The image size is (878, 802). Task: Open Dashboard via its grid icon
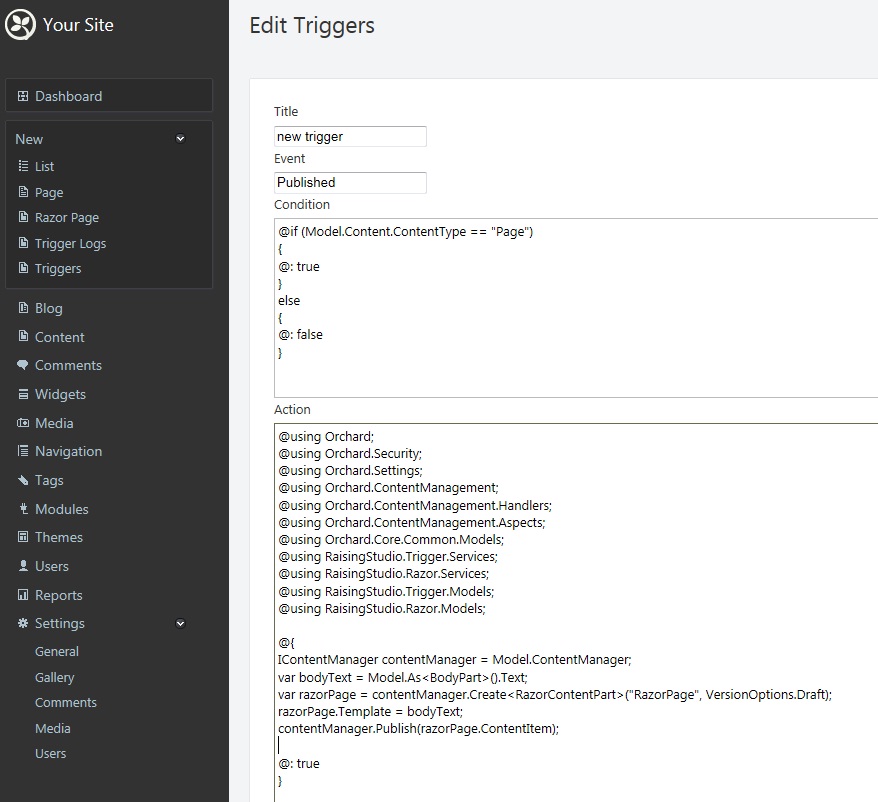[x=23, y=96]
